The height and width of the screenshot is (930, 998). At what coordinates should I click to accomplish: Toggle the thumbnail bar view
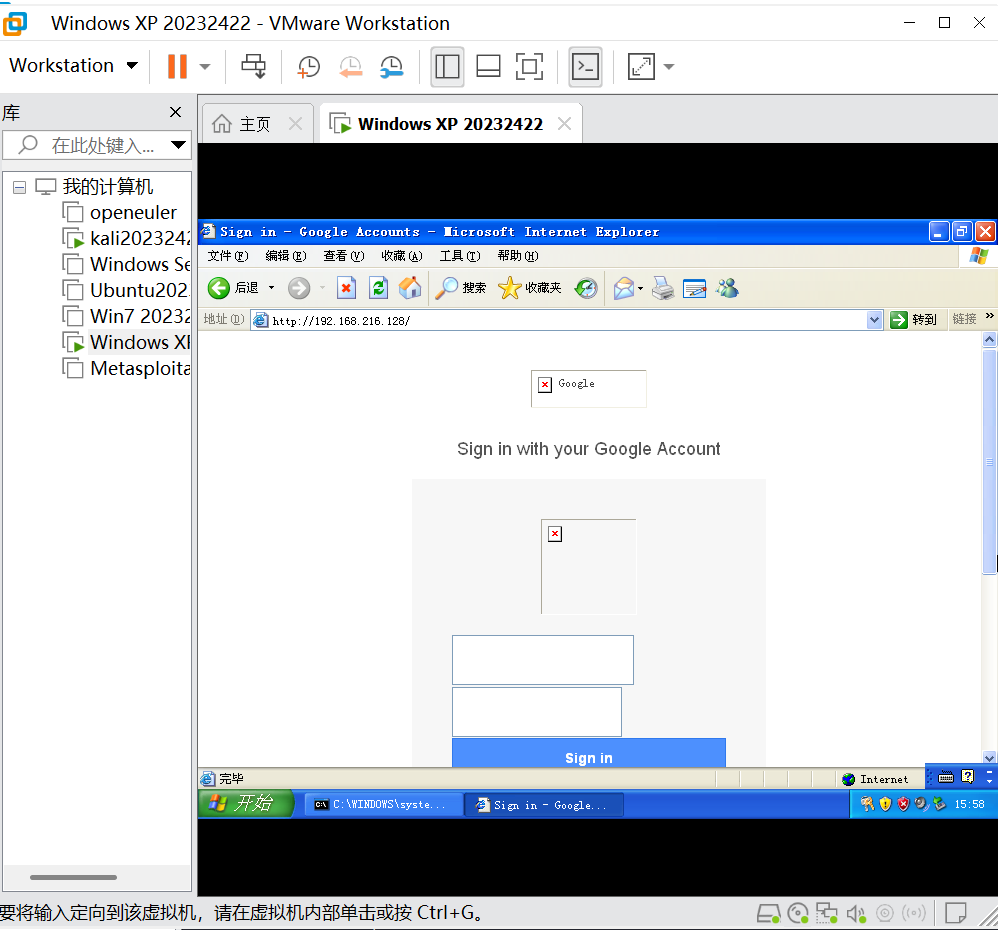pyautogui.click(x=488, y=66)
